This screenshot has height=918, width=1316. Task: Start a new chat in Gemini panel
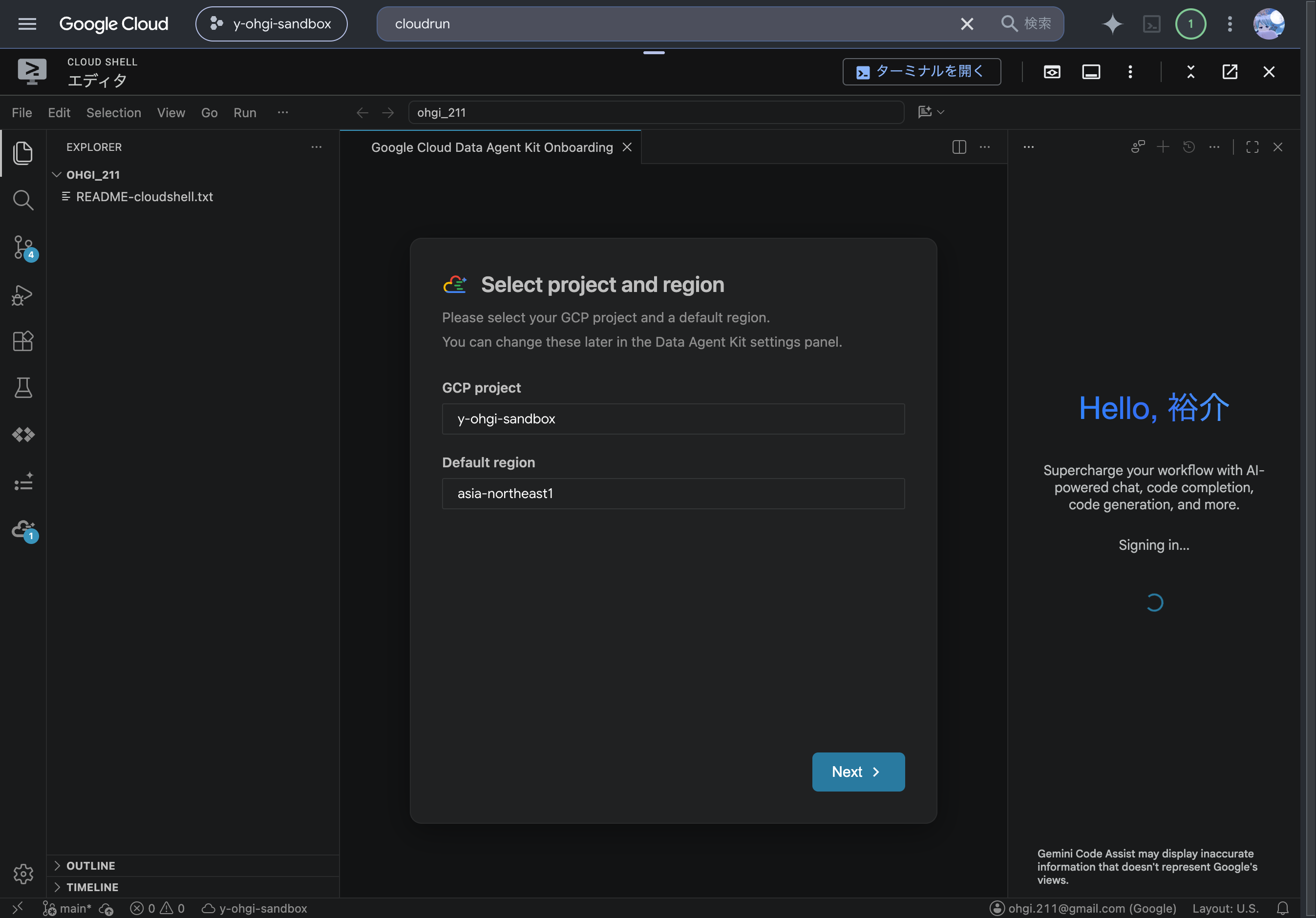click(1163, 147)
